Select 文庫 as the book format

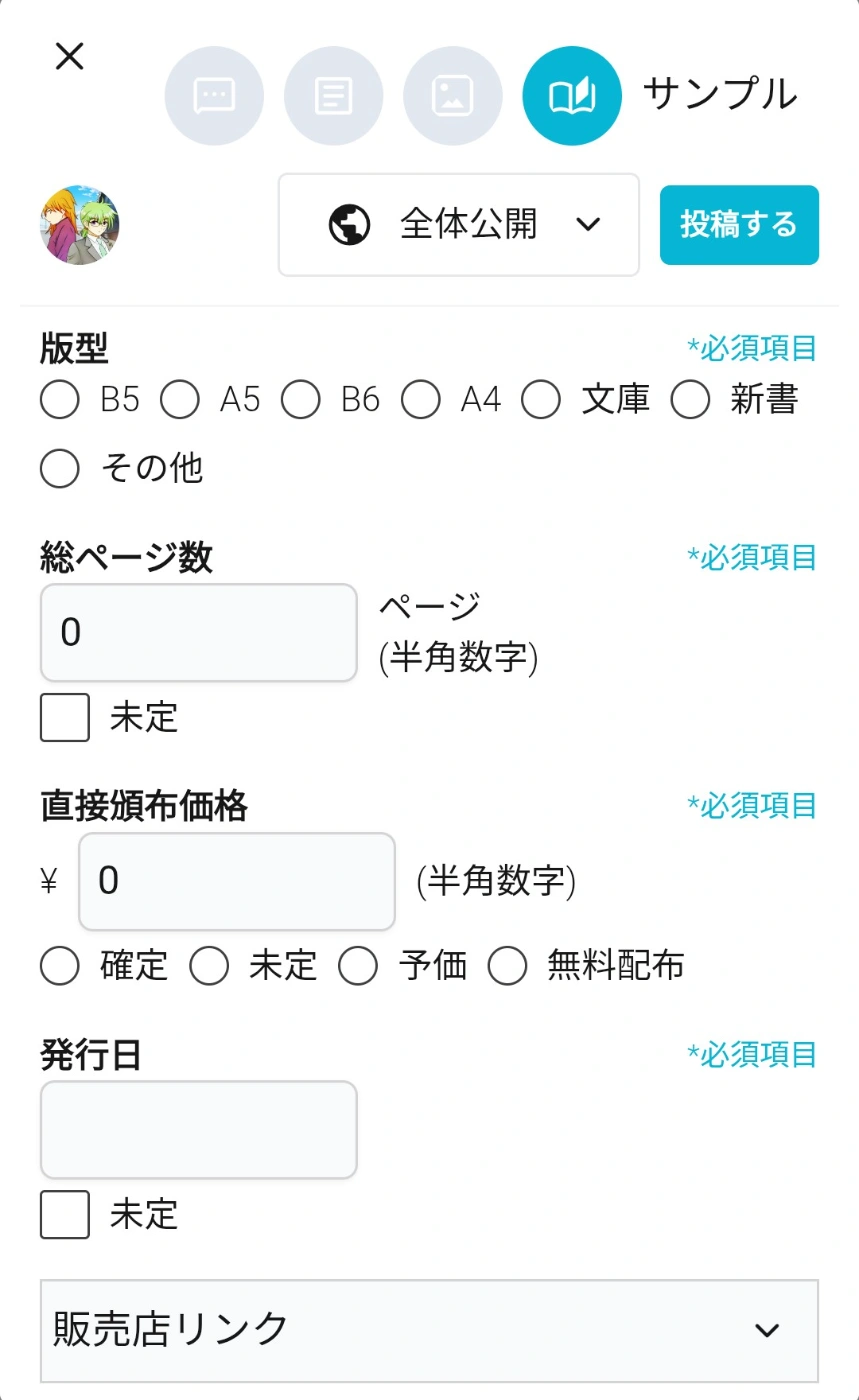pos(541,401)
